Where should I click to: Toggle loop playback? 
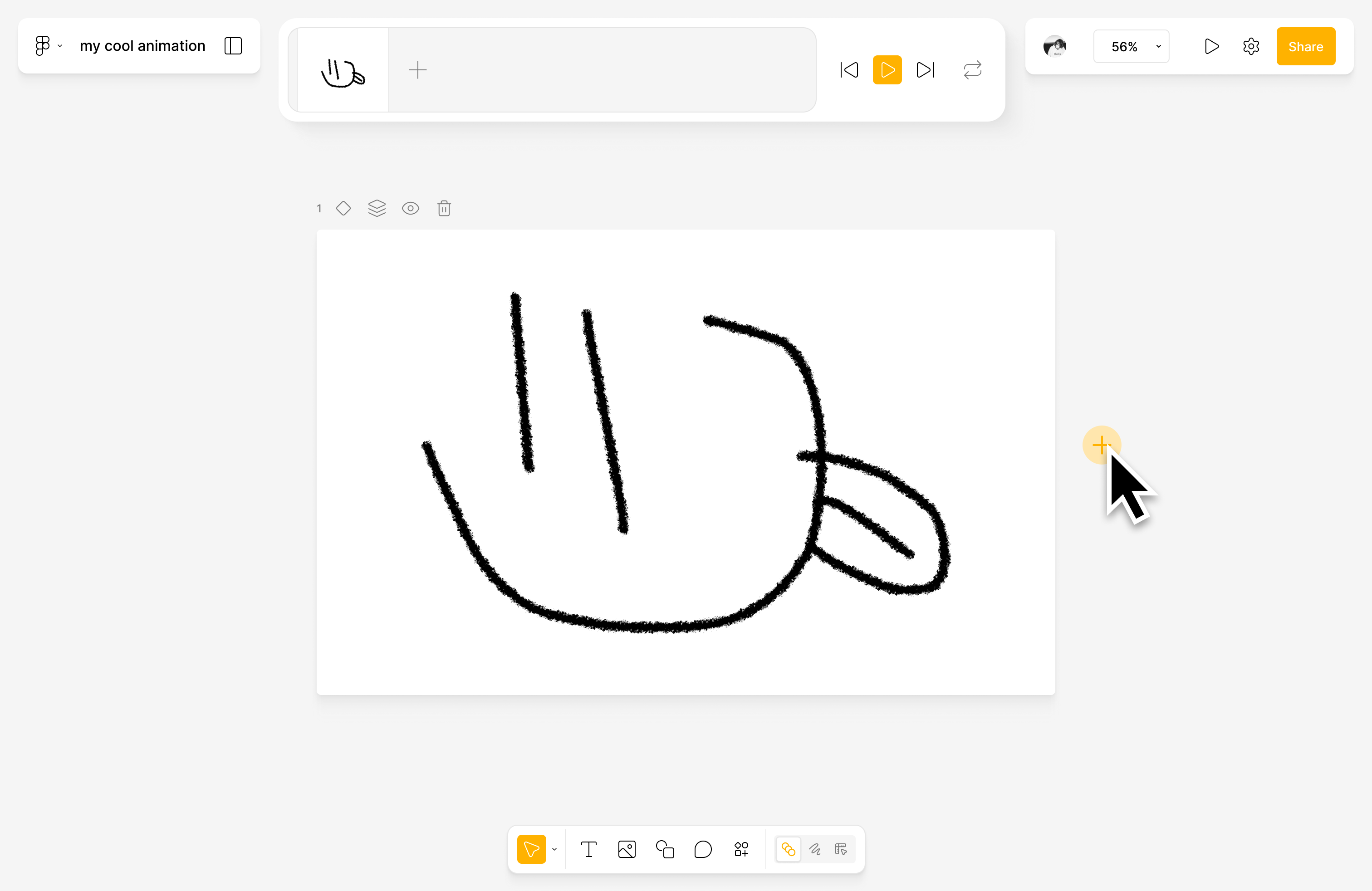(x=972, y=70)
